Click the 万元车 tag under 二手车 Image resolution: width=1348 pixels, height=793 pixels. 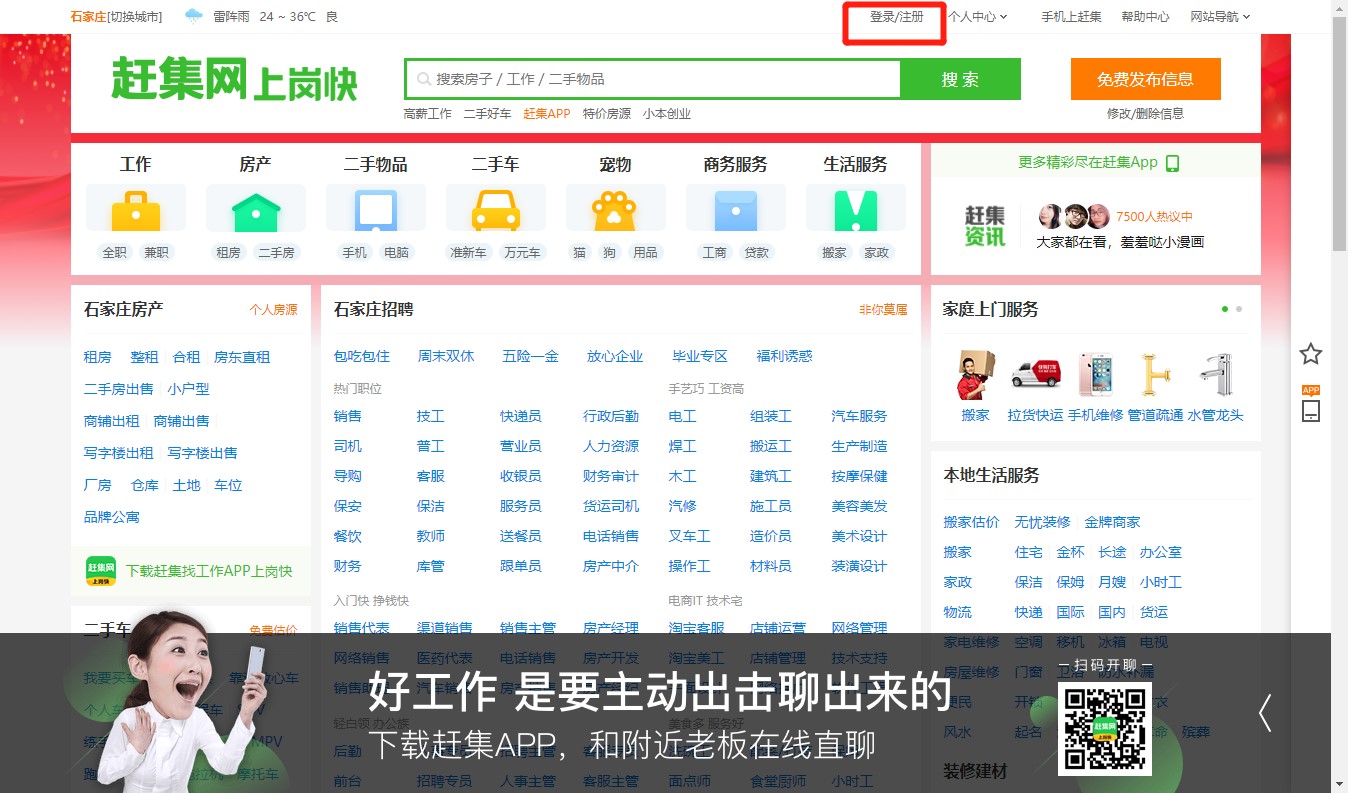(522, 253)
